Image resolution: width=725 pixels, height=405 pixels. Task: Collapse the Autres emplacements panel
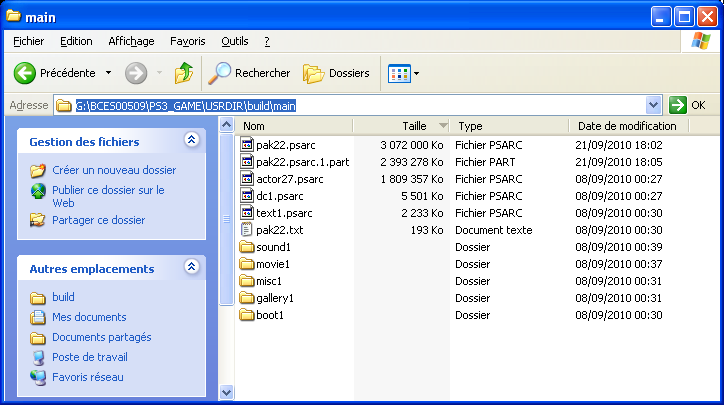click(191, 268)
